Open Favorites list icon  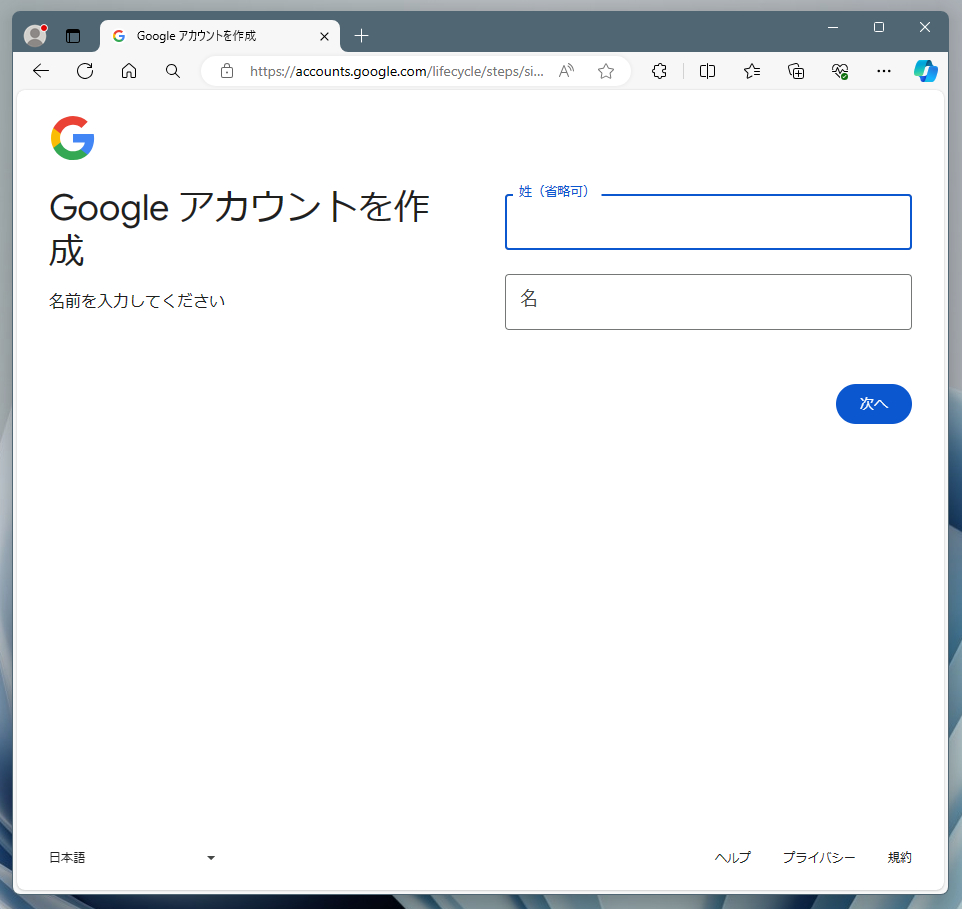pos(752,71)
